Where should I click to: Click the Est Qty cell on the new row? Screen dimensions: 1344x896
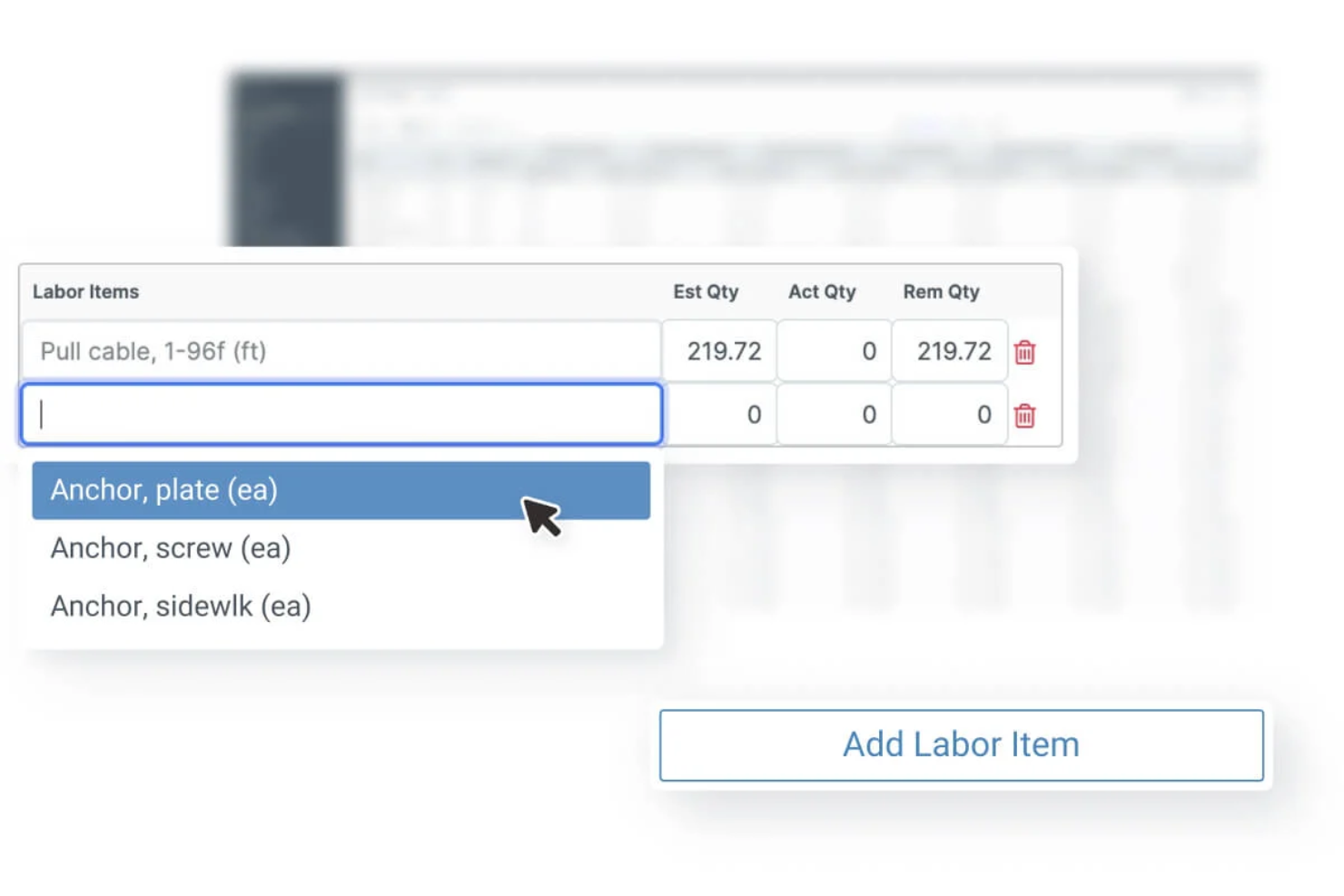719,415
